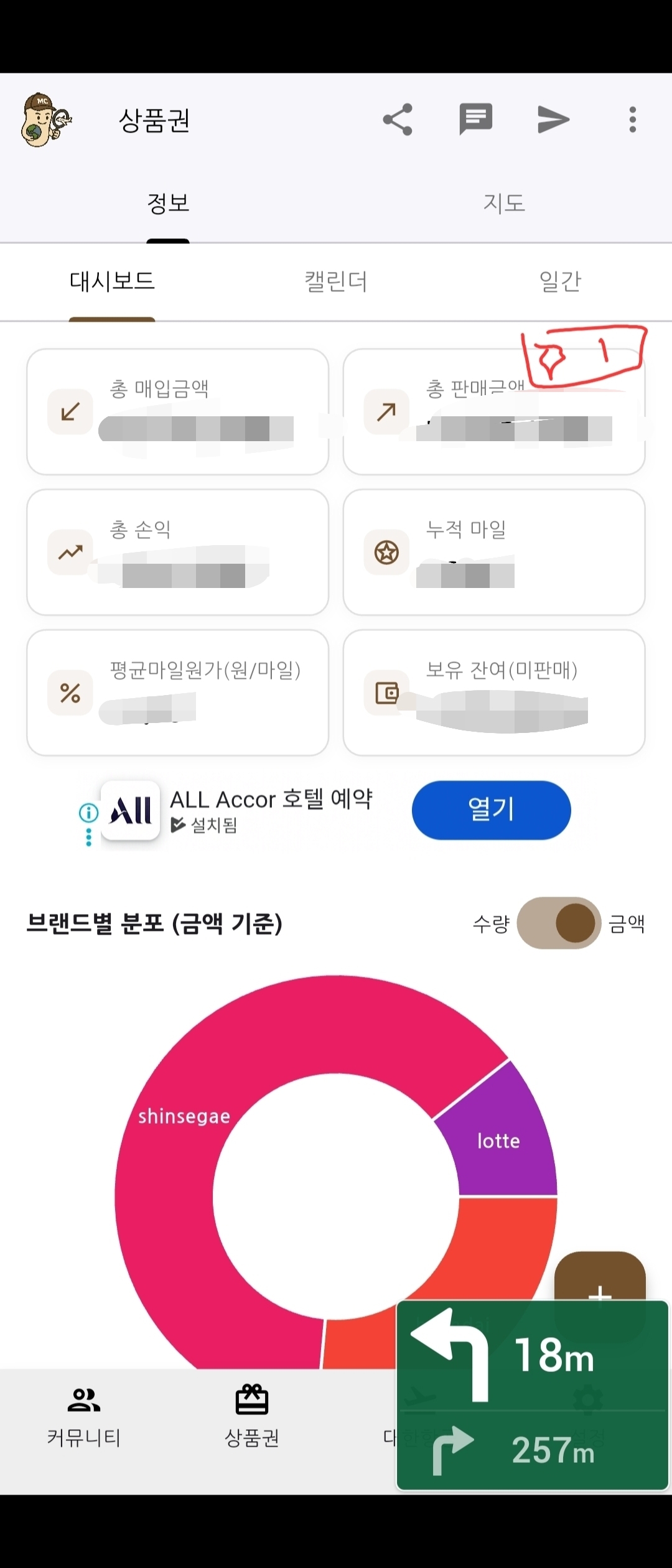Tap the 총 판매금액 arrow icon
The height and width of the screenshot is (1568, 672).
[386, 411]
